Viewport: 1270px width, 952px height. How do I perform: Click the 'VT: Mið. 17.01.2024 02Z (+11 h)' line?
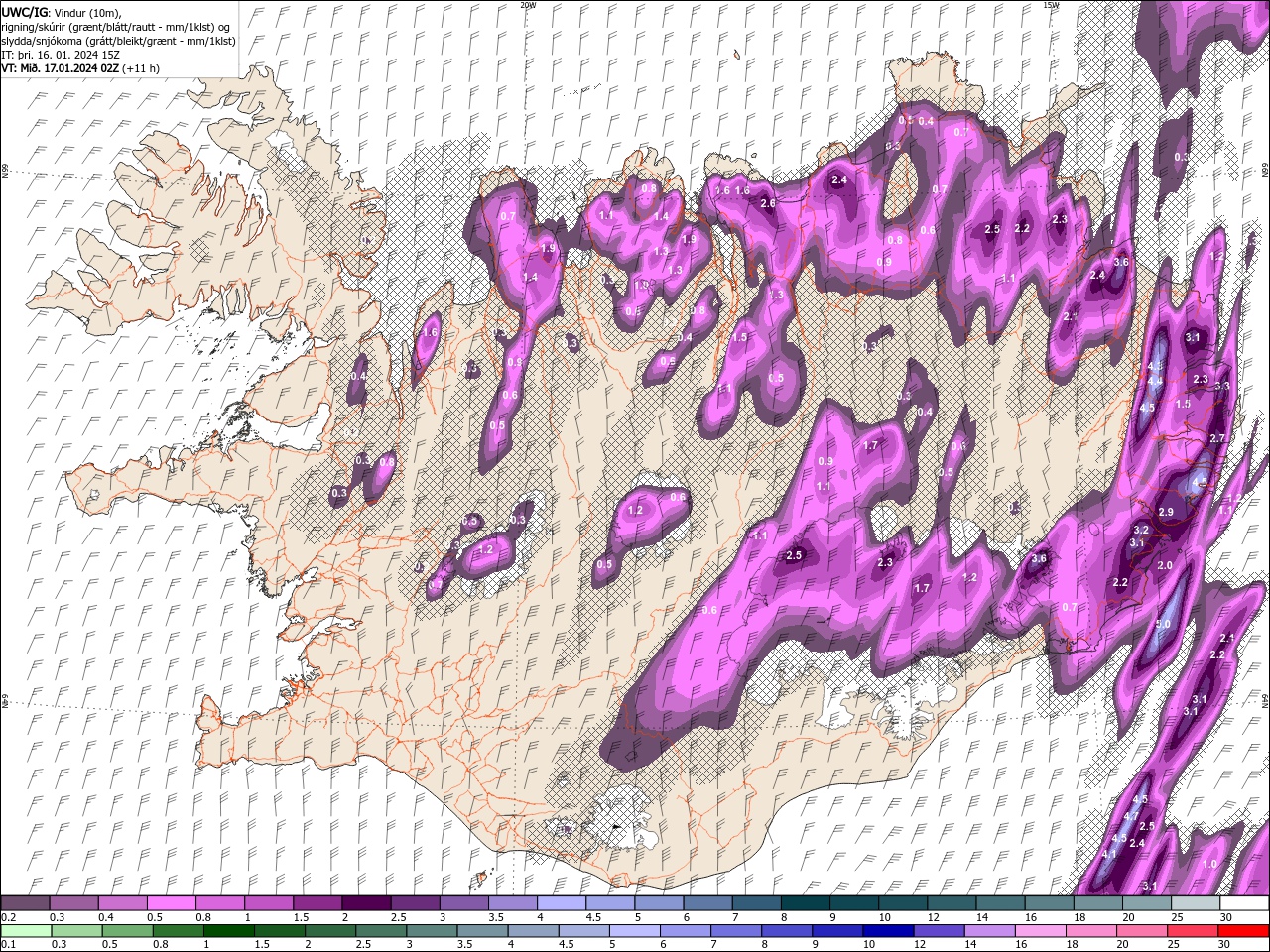click(80, 67)
